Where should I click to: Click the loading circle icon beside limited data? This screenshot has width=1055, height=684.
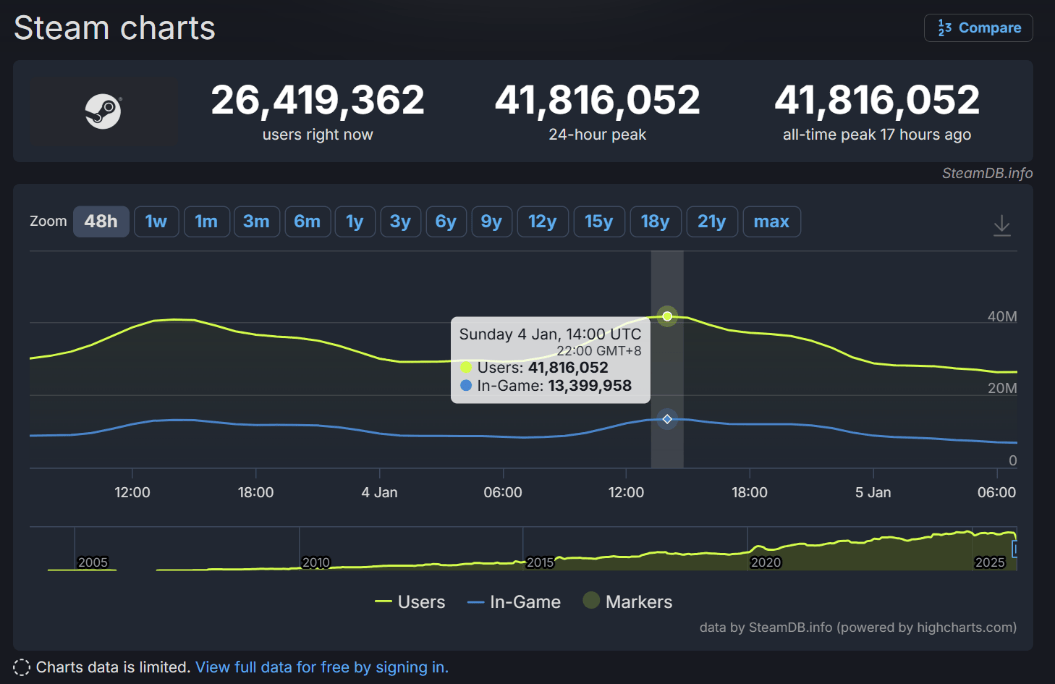(21, 667)
